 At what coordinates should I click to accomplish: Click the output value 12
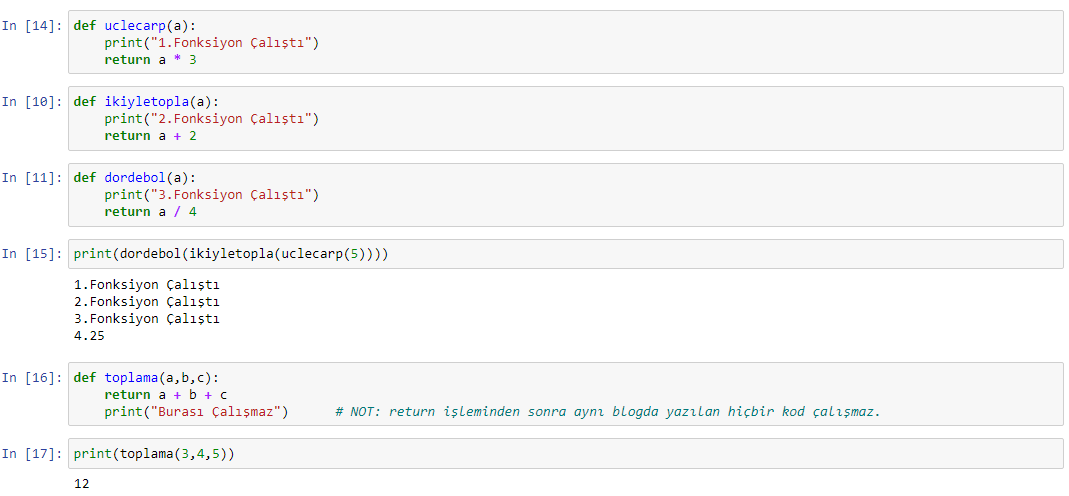pos(81,484)
